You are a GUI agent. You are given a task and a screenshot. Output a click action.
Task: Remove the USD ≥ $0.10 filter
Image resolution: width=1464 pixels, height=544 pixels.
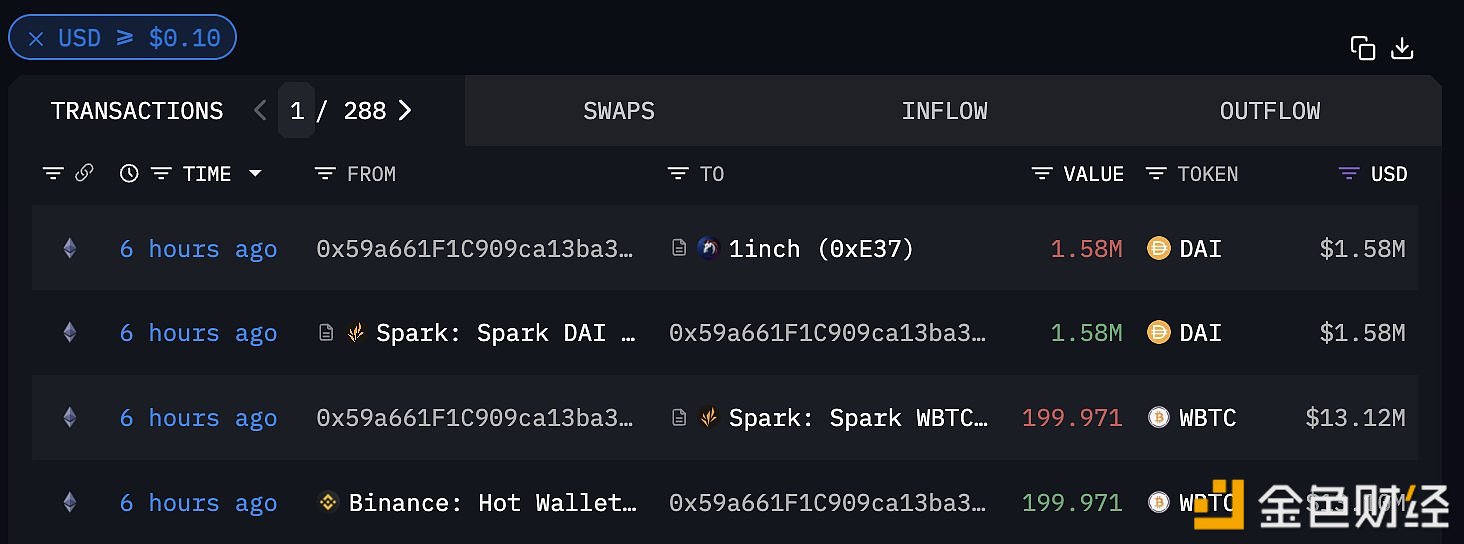[x=36, y=39]
